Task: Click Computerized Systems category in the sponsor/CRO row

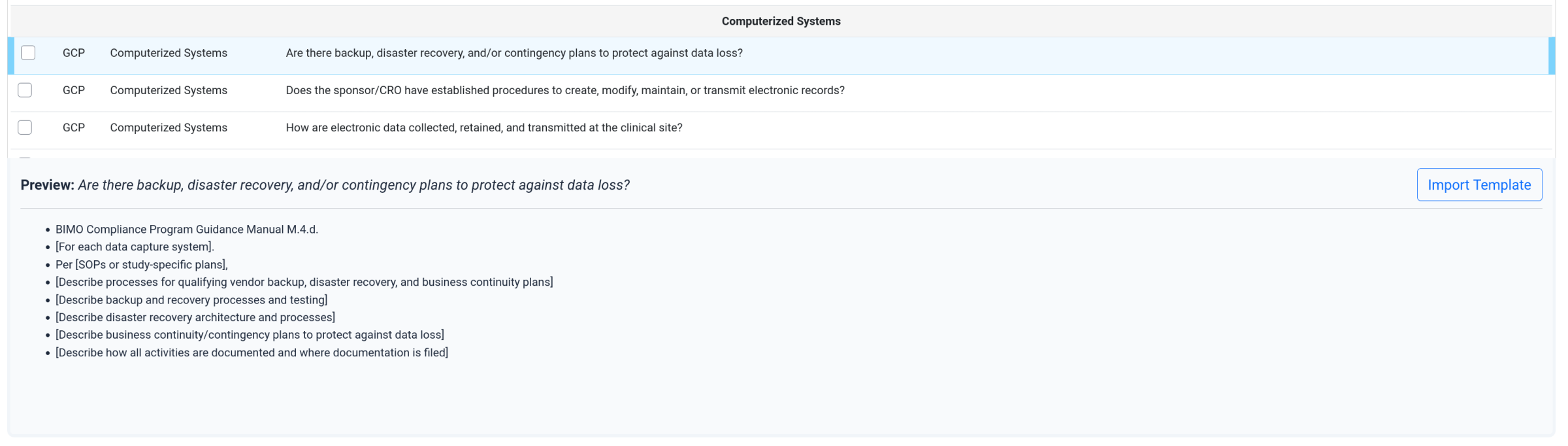Action: [169, 90]
